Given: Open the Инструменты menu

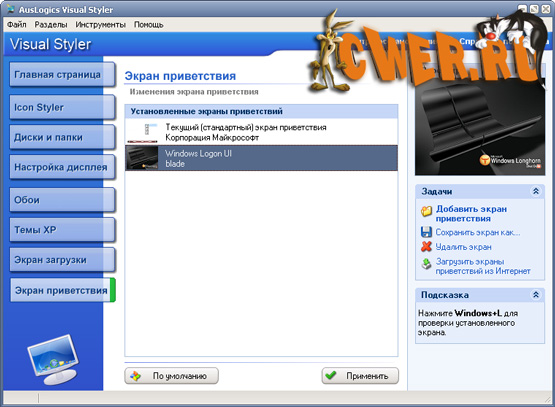Looking at the screenshot, I should click(101, 24).
